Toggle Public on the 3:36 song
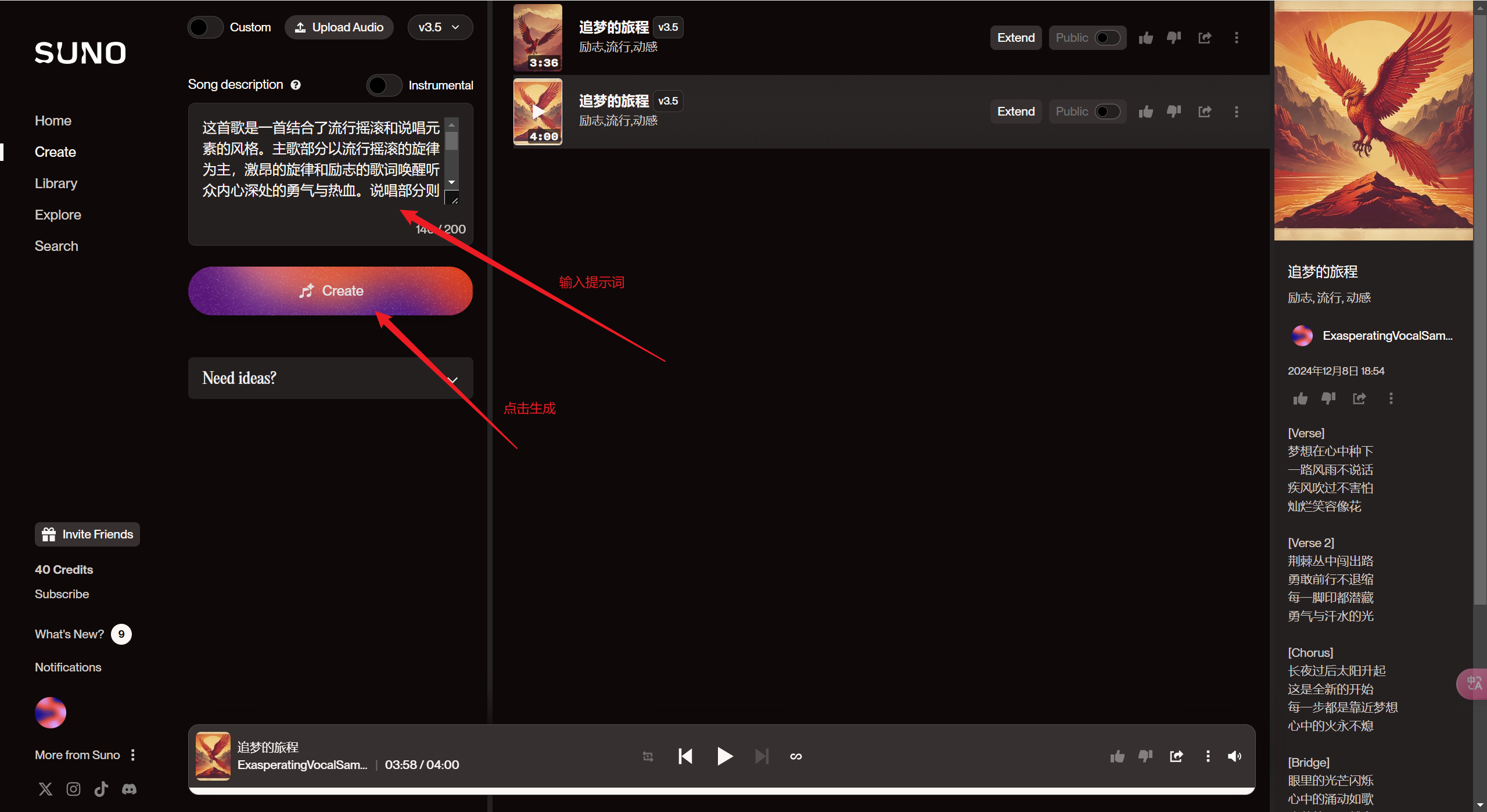 click(x=1107, y=38)
